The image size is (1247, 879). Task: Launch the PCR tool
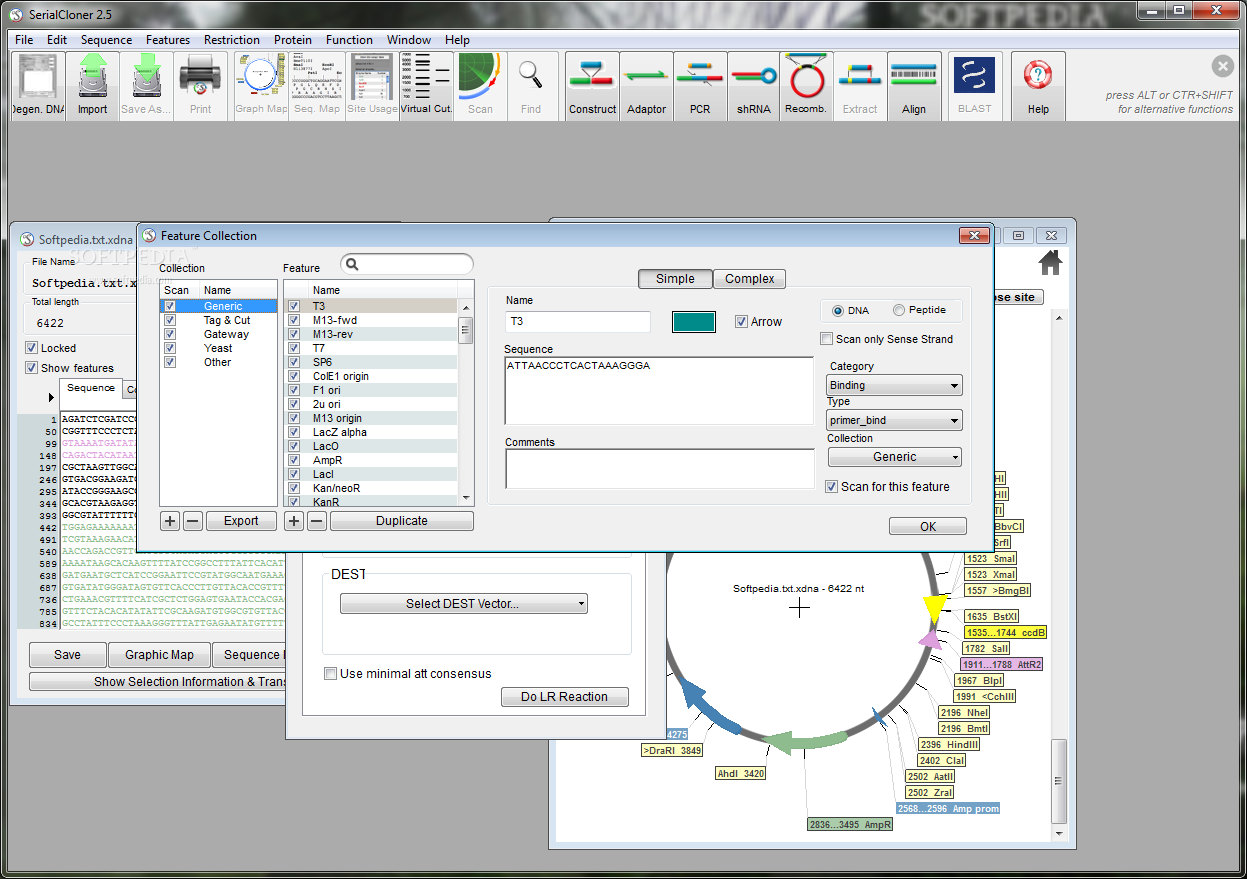coord(700,86)
